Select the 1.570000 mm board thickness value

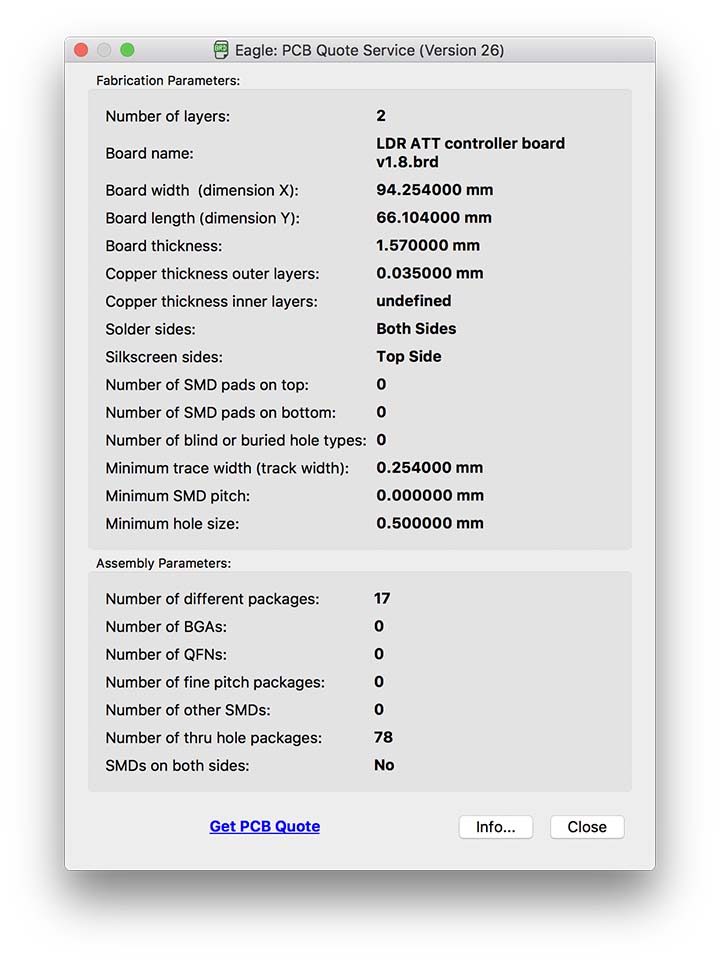click(428, 245)
